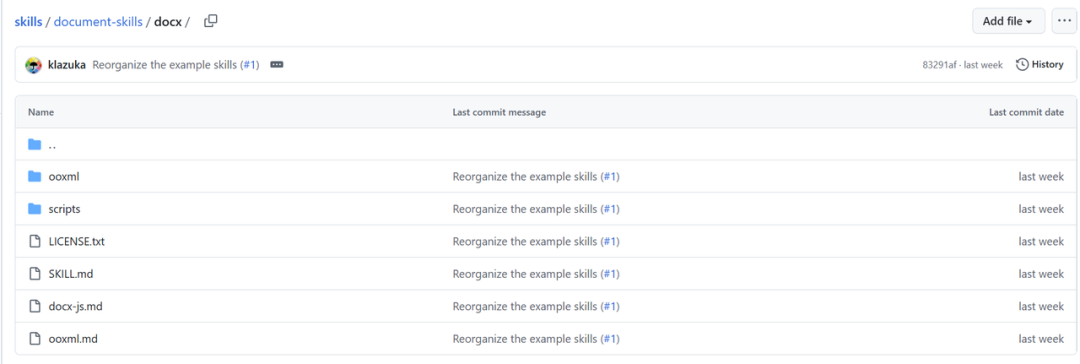
Task: Open the klazuka username link
Action: (x=67, y=65)
